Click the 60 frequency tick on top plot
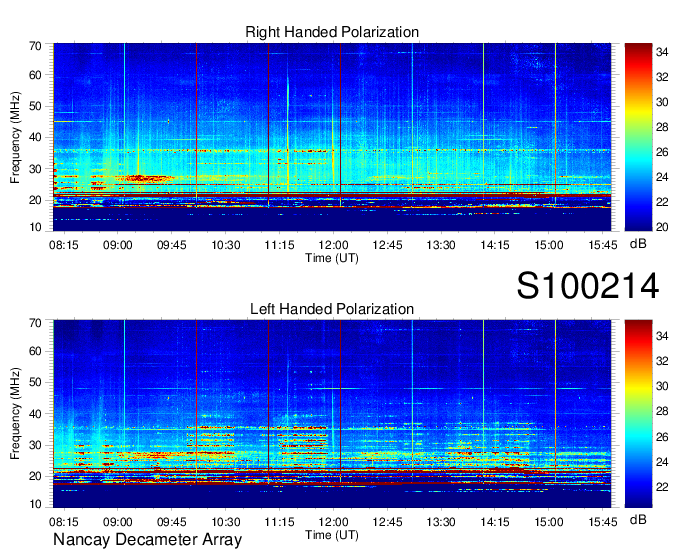Viewport: 680px width, 552px height. [x=35, y=75]
